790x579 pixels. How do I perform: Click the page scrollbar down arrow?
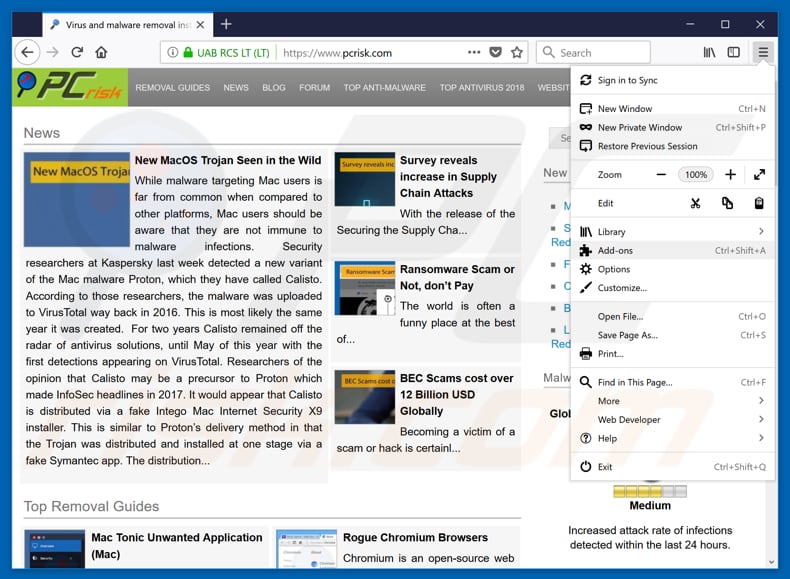(771, 562)
